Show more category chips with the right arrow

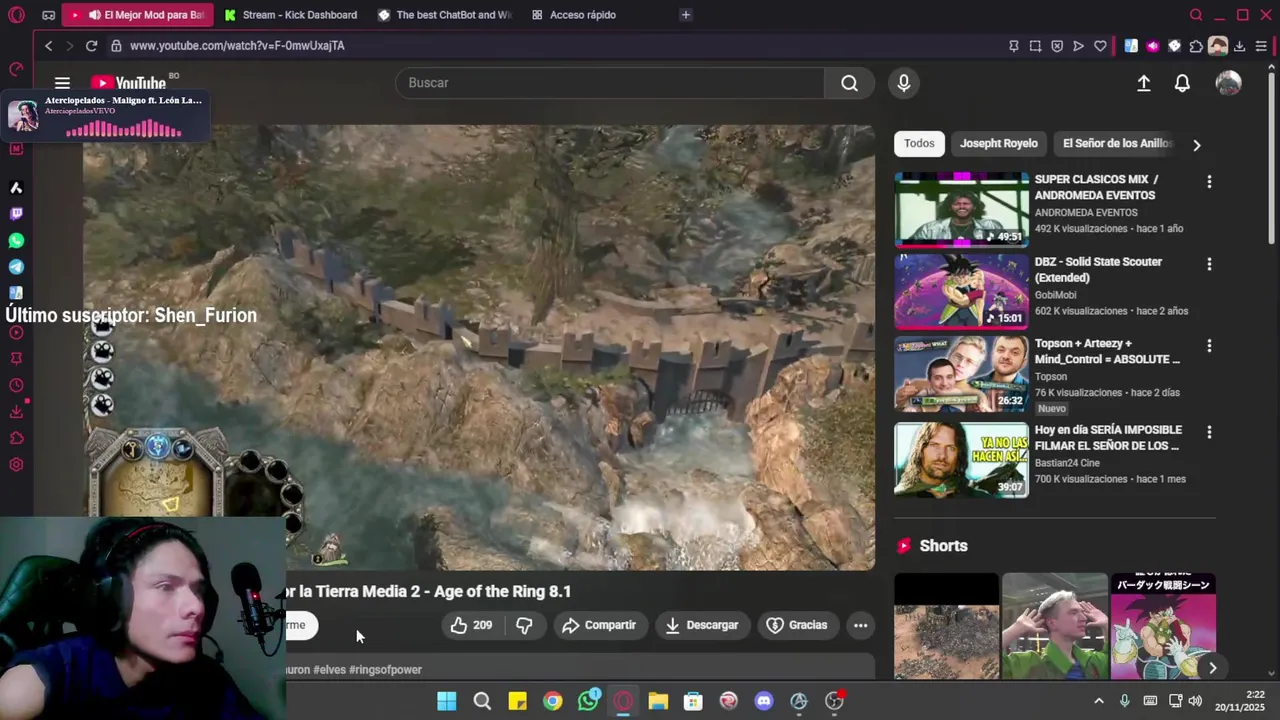[1196, 145]
